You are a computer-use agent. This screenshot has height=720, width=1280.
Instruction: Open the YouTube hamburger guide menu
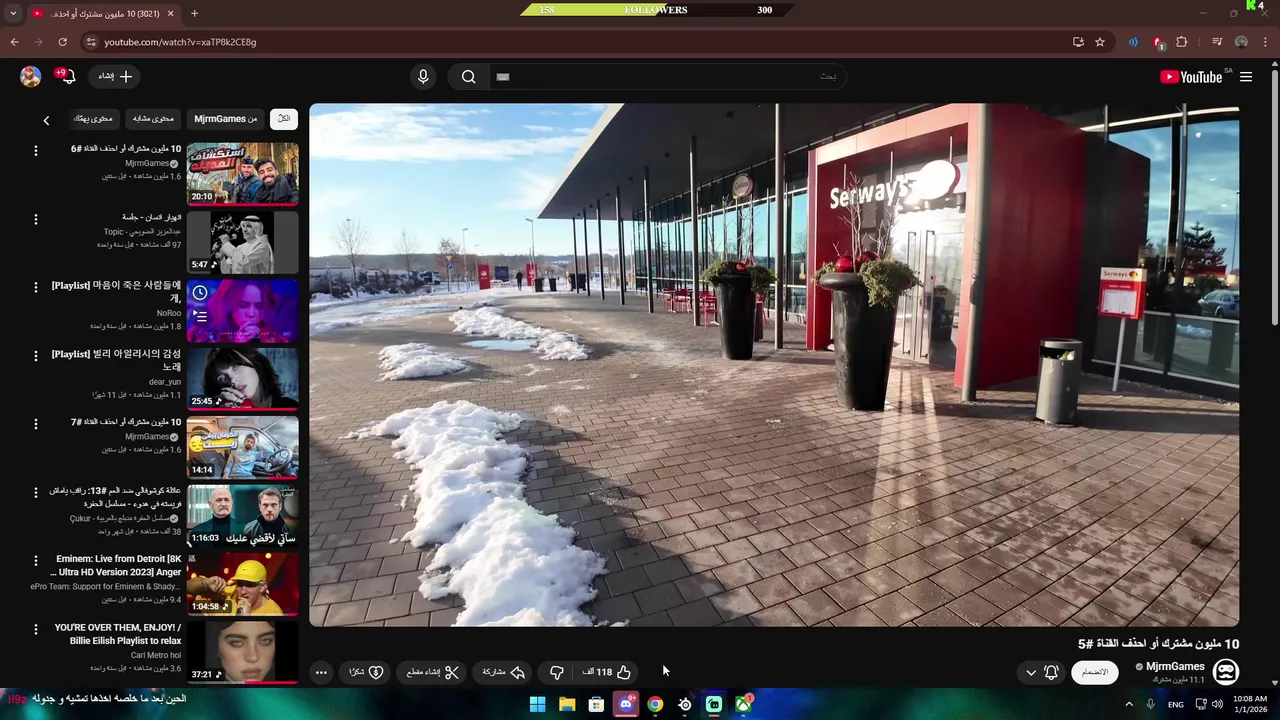(1246, 77)
